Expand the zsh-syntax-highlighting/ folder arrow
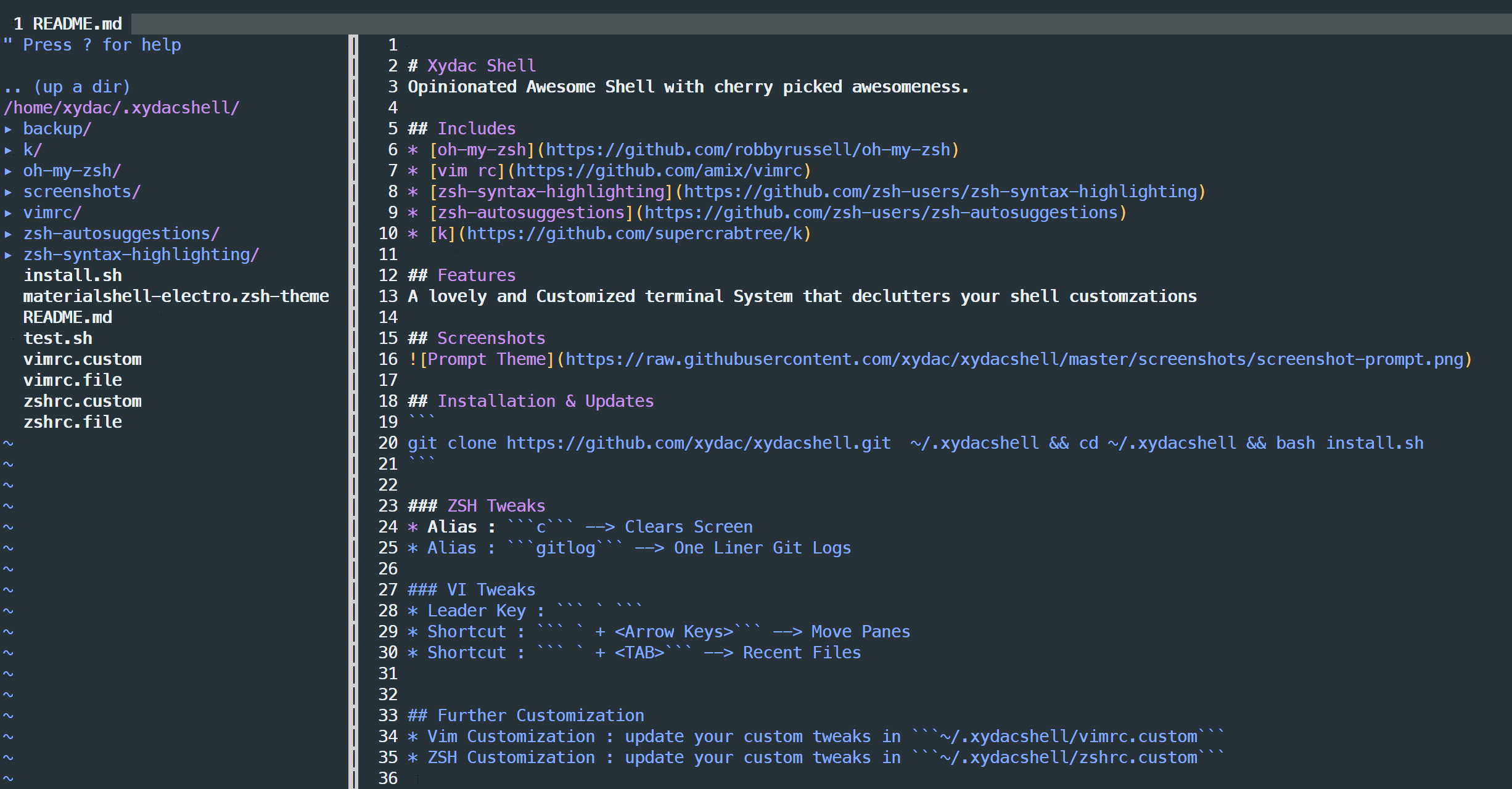The width and height of the screenshot is (1512, 789). (x=8, y=255)
